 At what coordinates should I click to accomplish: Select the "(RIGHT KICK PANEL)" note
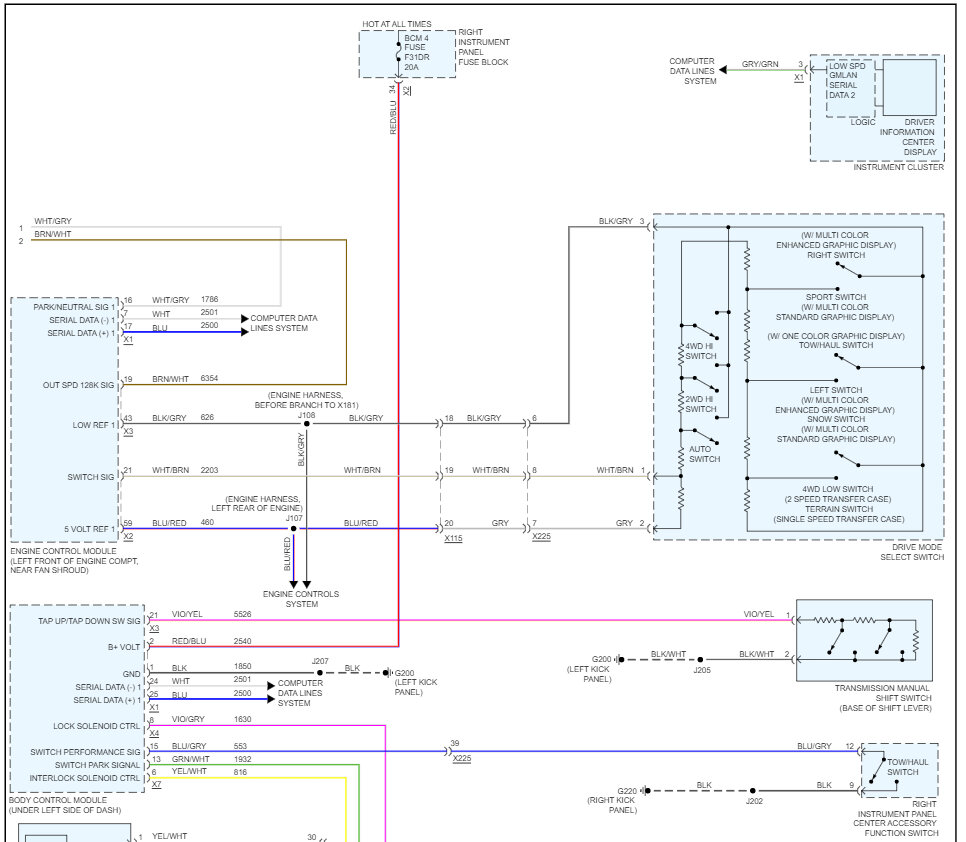coord(611,805)
